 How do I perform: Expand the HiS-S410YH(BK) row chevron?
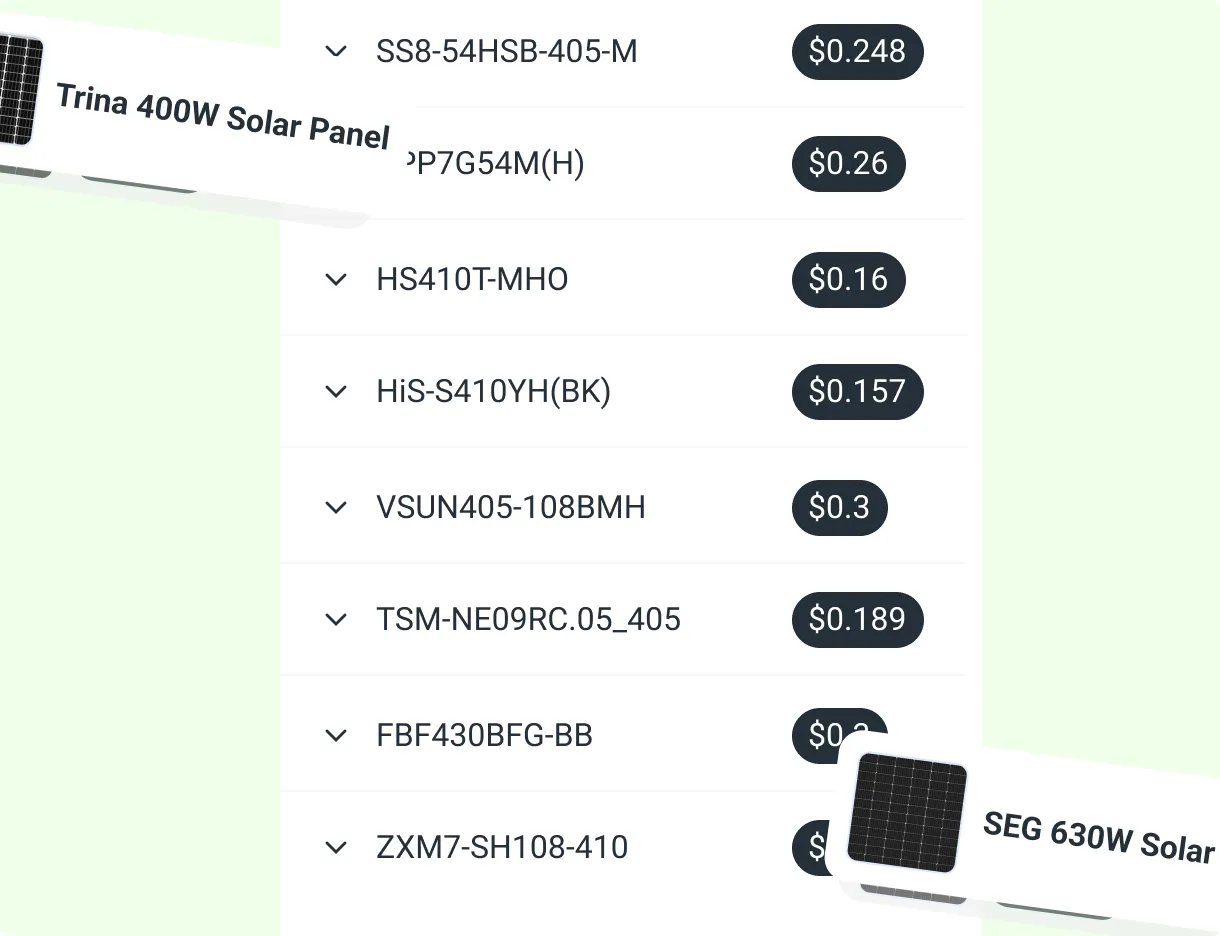pos(336,391)
